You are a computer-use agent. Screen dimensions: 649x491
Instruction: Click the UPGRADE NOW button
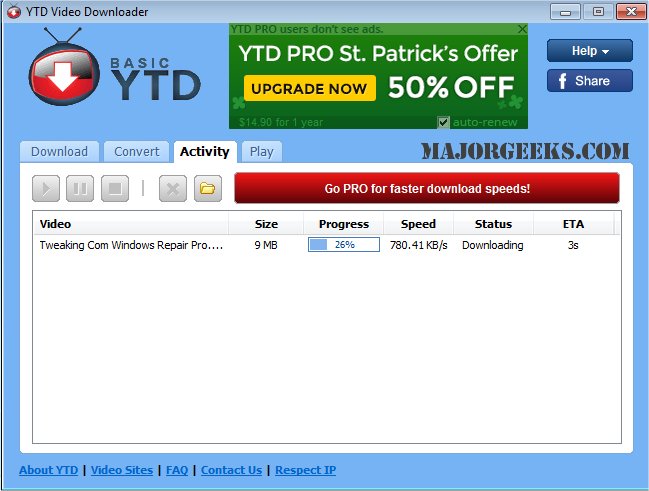pyautogui.click(x=310, y=88)
